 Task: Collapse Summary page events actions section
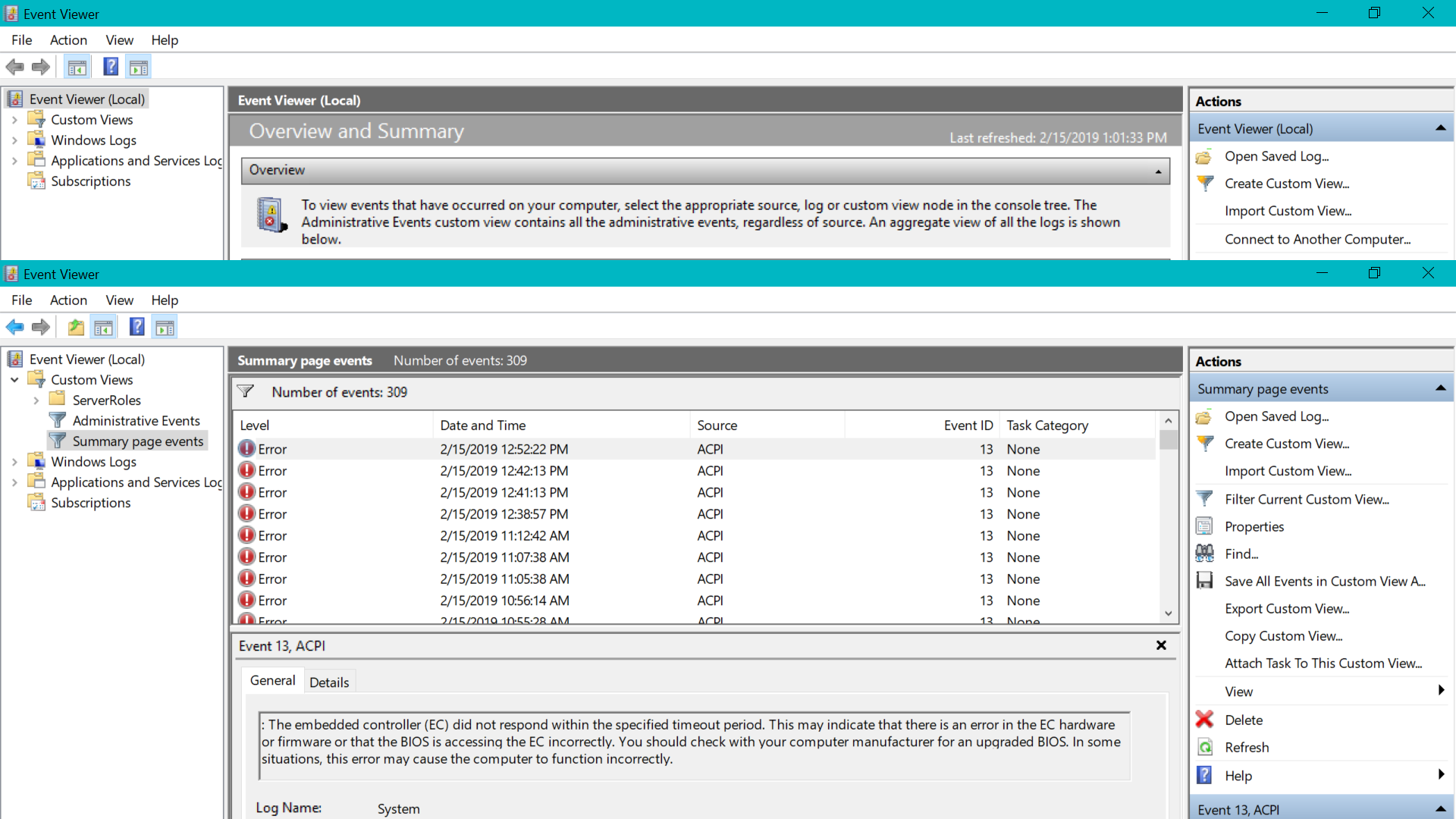tap(1440, 388)
